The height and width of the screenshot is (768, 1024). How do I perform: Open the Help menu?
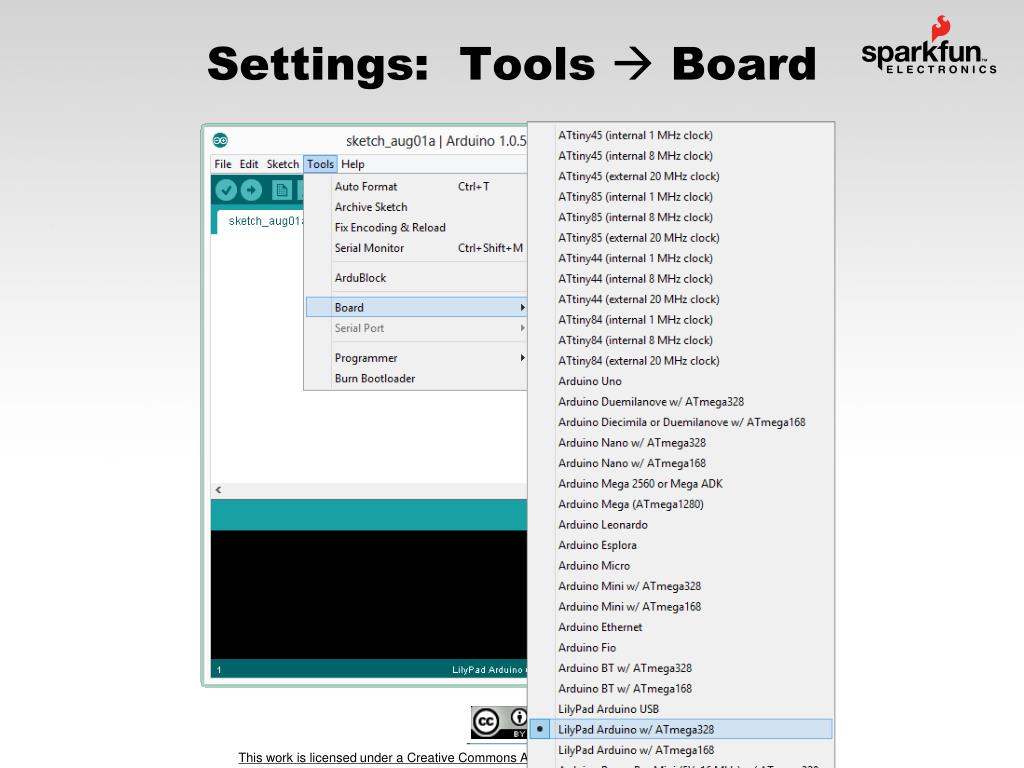click(353, 164)
